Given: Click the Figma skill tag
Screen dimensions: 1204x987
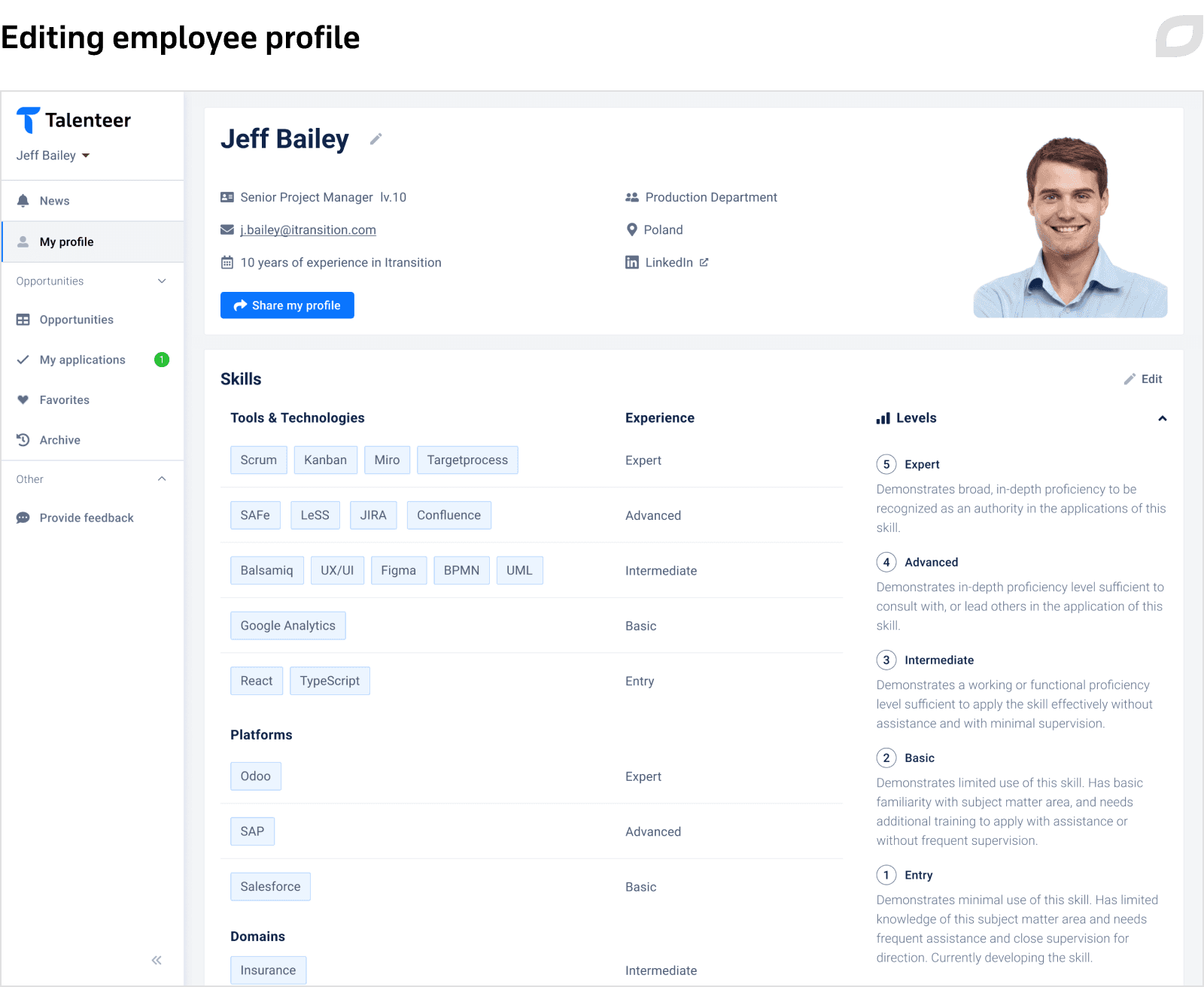Looking at the screenshot, I should (x=399, y=570).
